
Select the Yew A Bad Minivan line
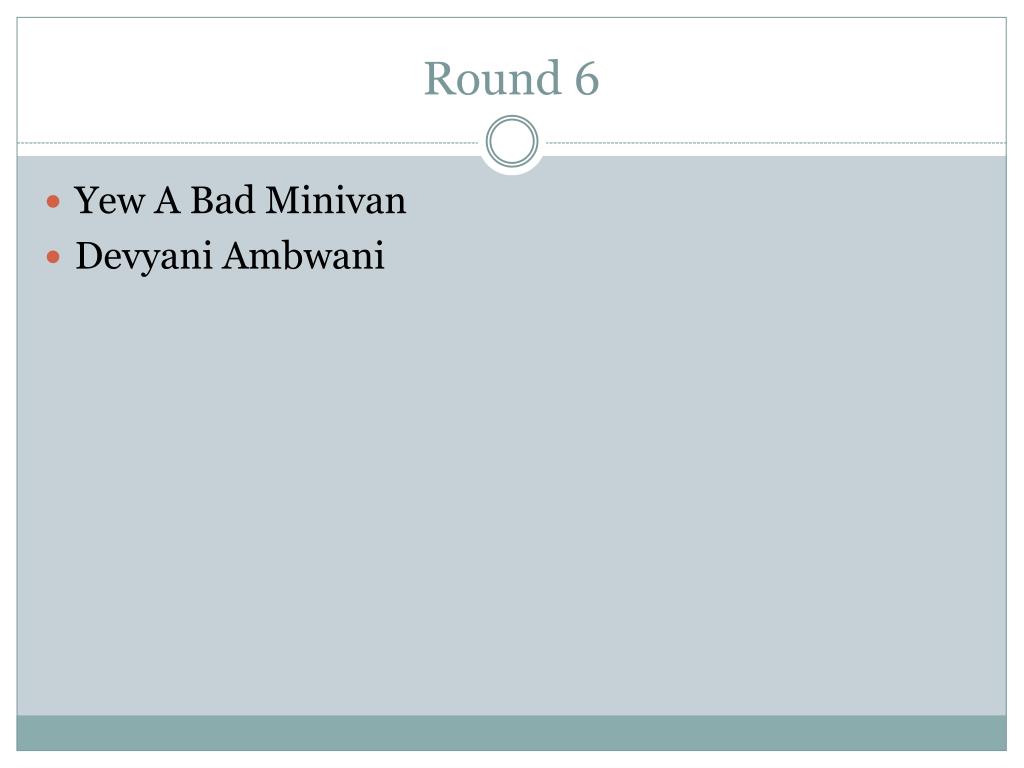[240, 200]
